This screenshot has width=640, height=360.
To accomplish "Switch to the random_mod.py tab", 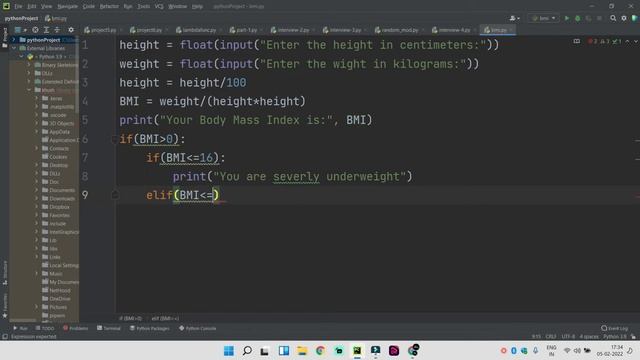I will pos(400,30).
